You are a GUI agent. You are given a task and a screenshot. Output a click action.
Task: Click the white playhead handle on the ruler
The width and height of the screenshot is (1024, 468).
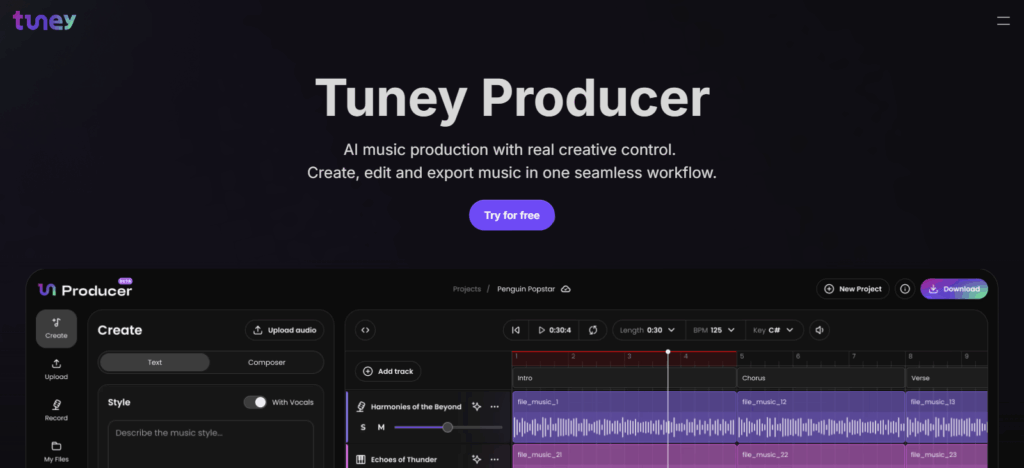[x=667, y=352]
